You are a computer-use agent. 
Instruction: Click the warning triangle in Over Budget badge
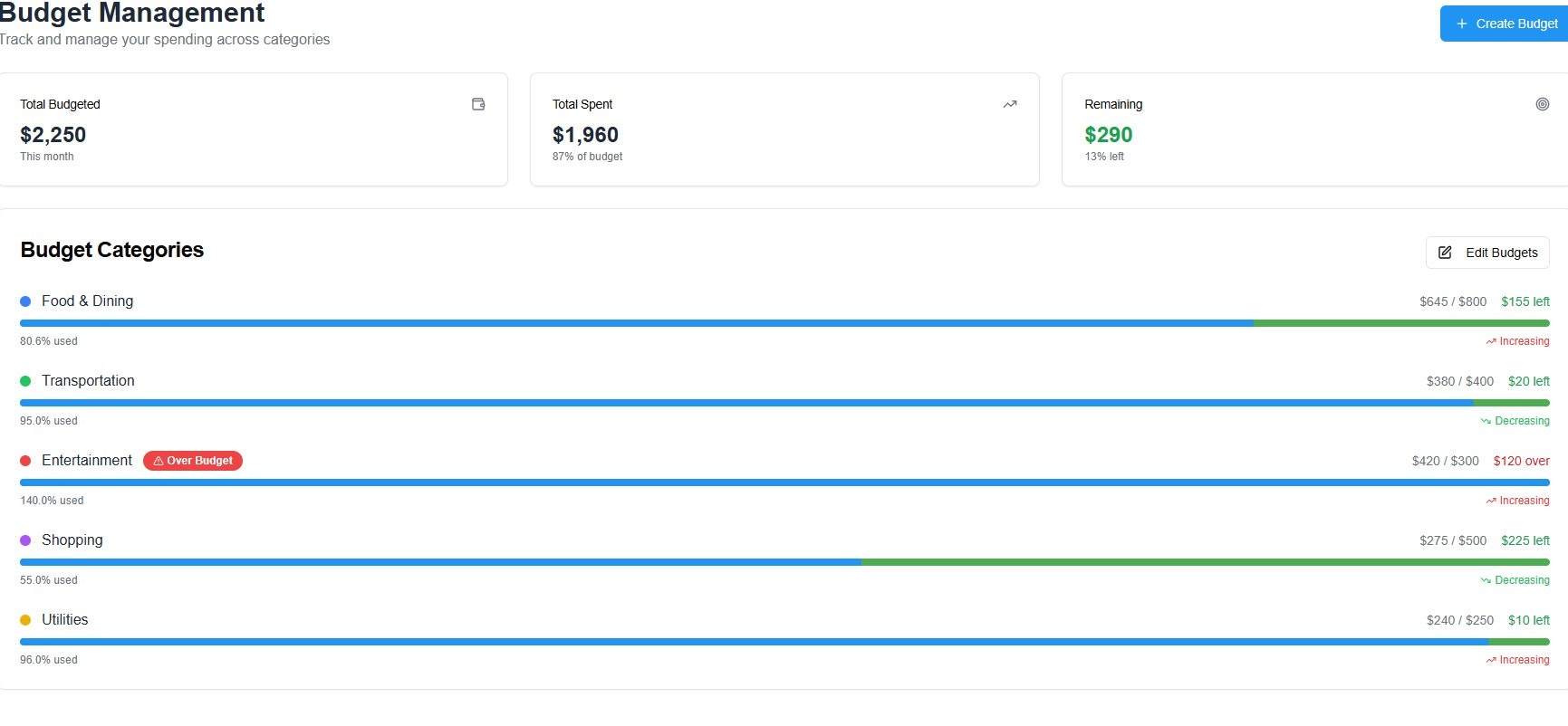point(158,461)
